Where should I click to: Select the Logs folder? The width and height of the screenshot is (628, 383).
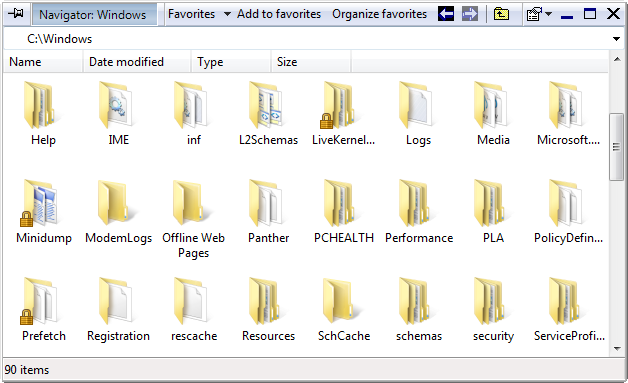(x=418, y=114)
